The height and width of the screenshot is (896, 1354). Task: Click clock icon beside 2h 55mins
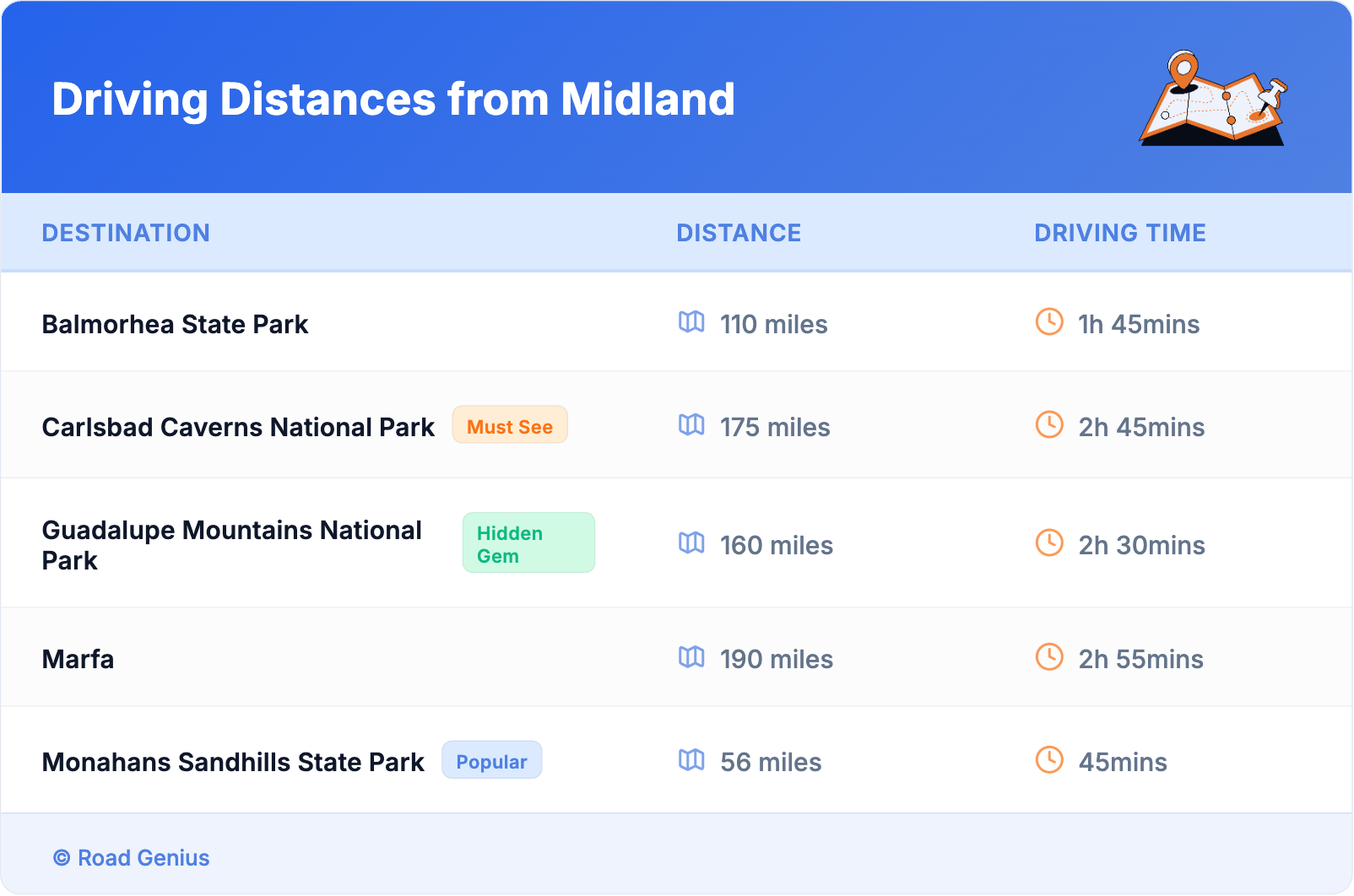click(1049, 657)
